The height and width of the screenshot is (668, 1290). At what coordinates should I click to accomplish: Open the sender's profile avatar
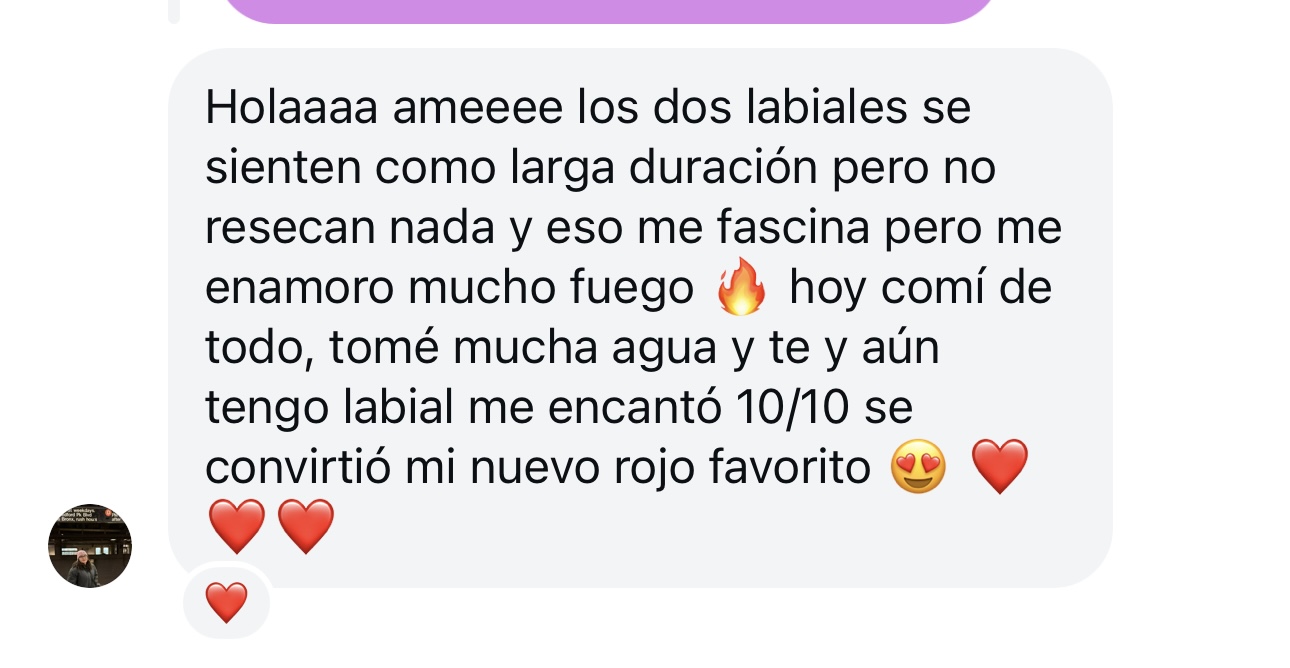coord(90,546)
